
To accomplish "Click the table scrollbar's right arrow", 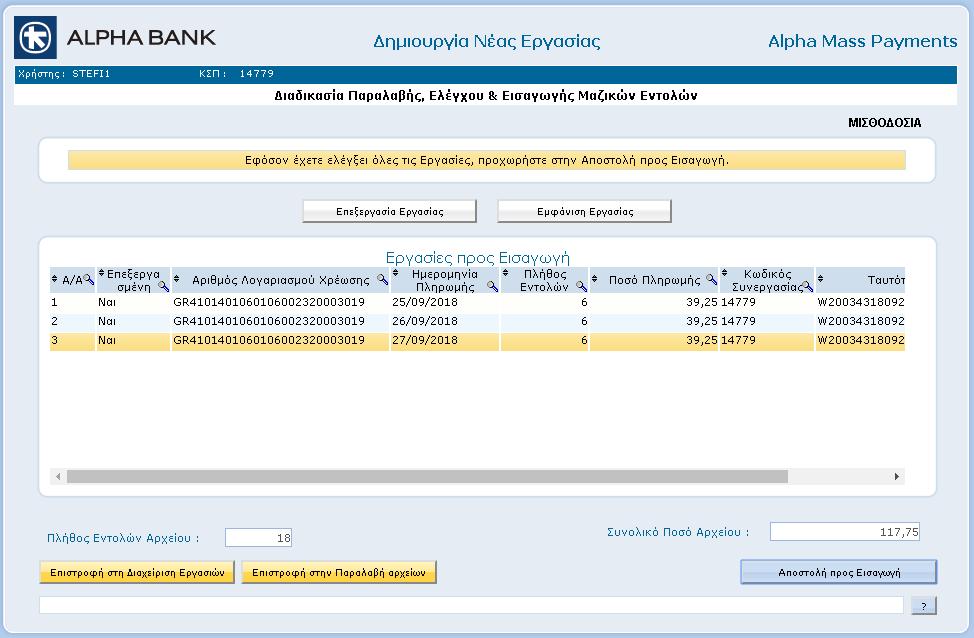I will tap(896, 476).
